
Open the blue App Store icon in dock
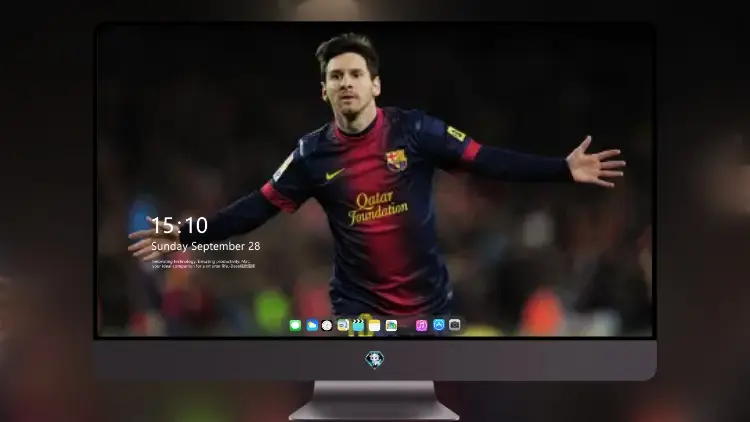[x=439, y=325]
